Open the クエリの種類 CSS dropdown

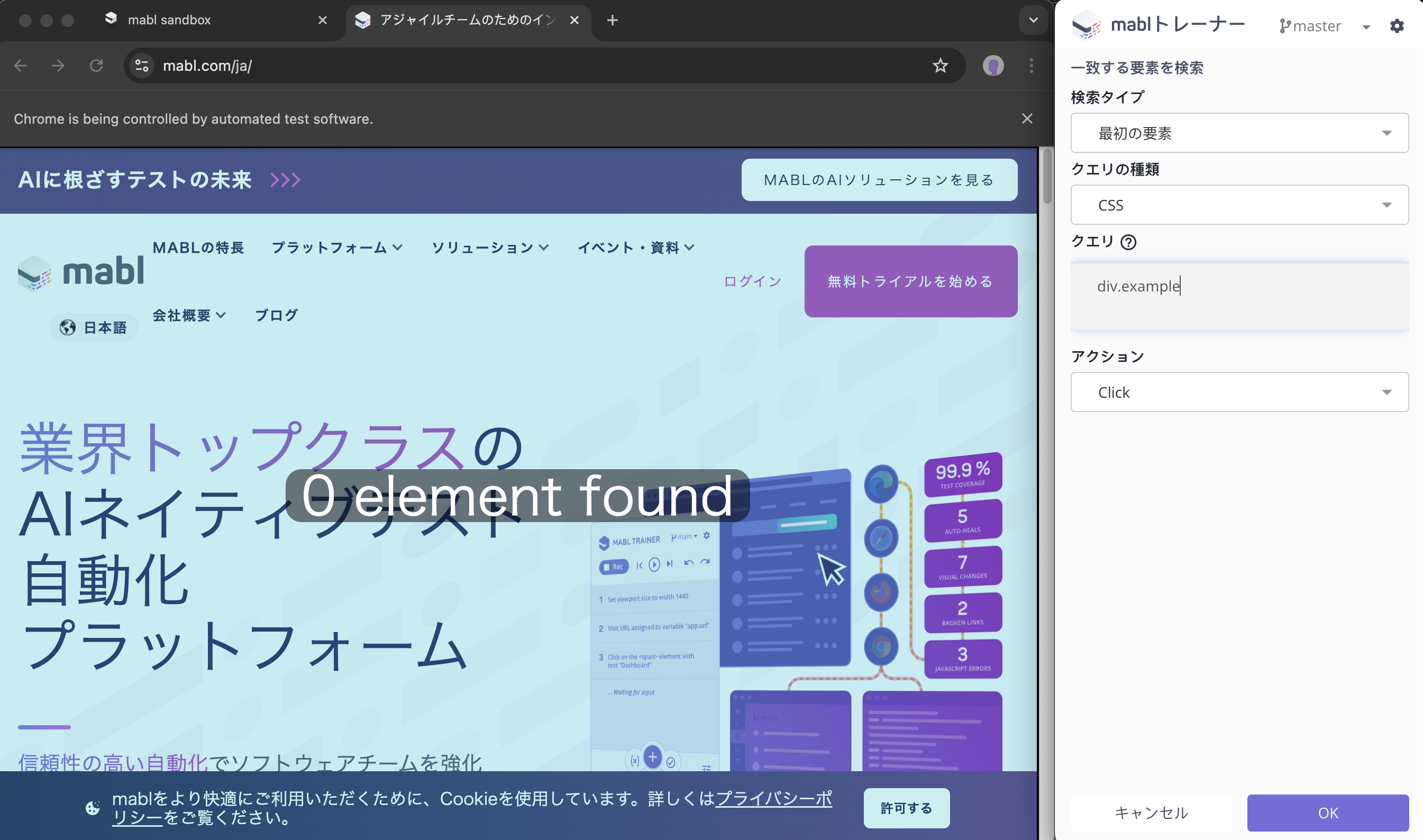[1239, 205]
